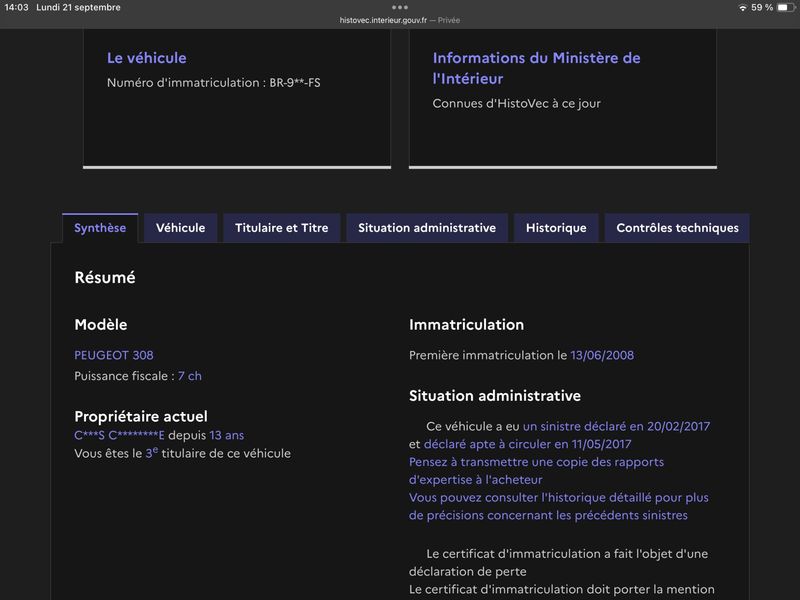Tap the Wi-Fi status icon

click(743, 8)
